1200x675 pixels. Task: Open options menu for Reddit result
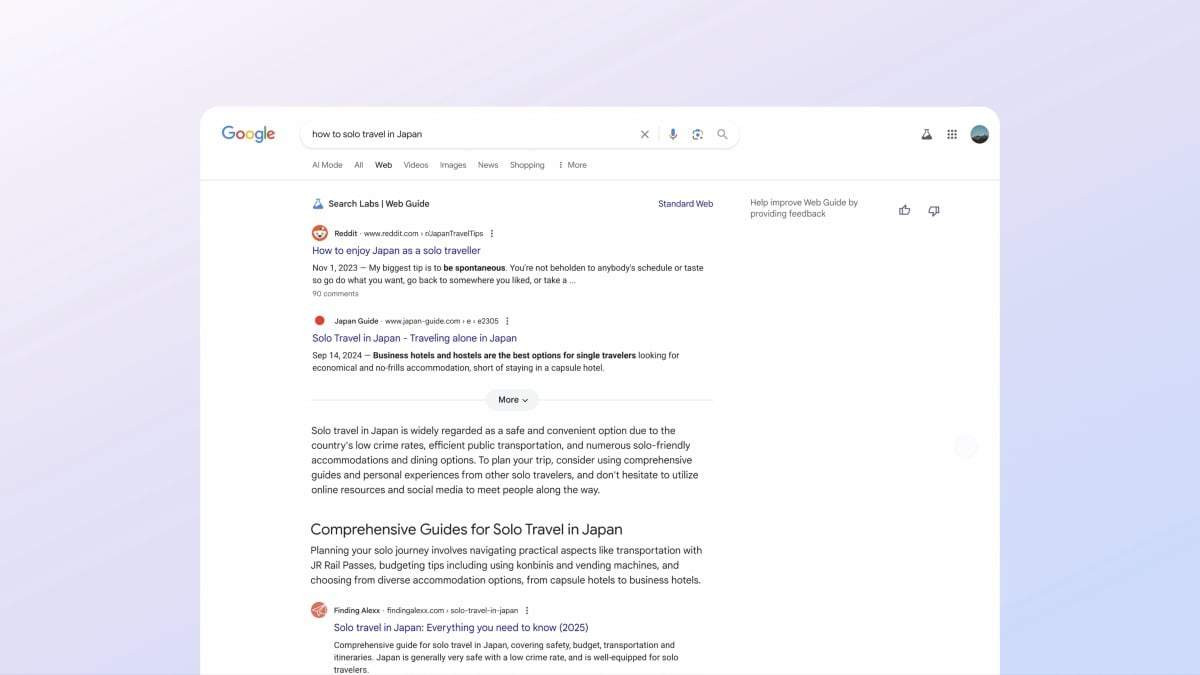coord(492,233)
